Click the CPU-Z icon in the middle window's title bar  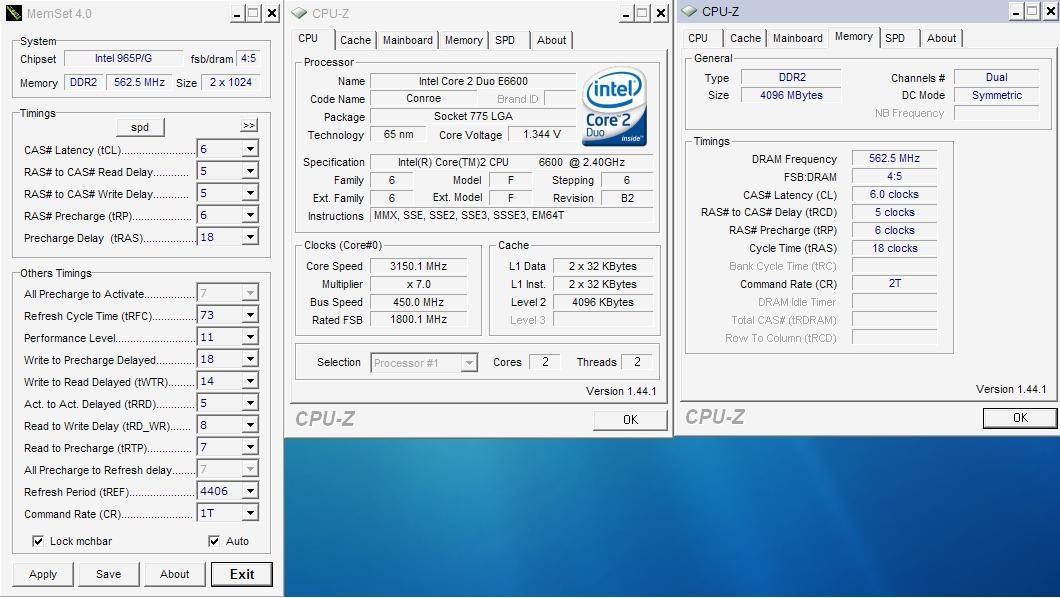coord(299,13)
